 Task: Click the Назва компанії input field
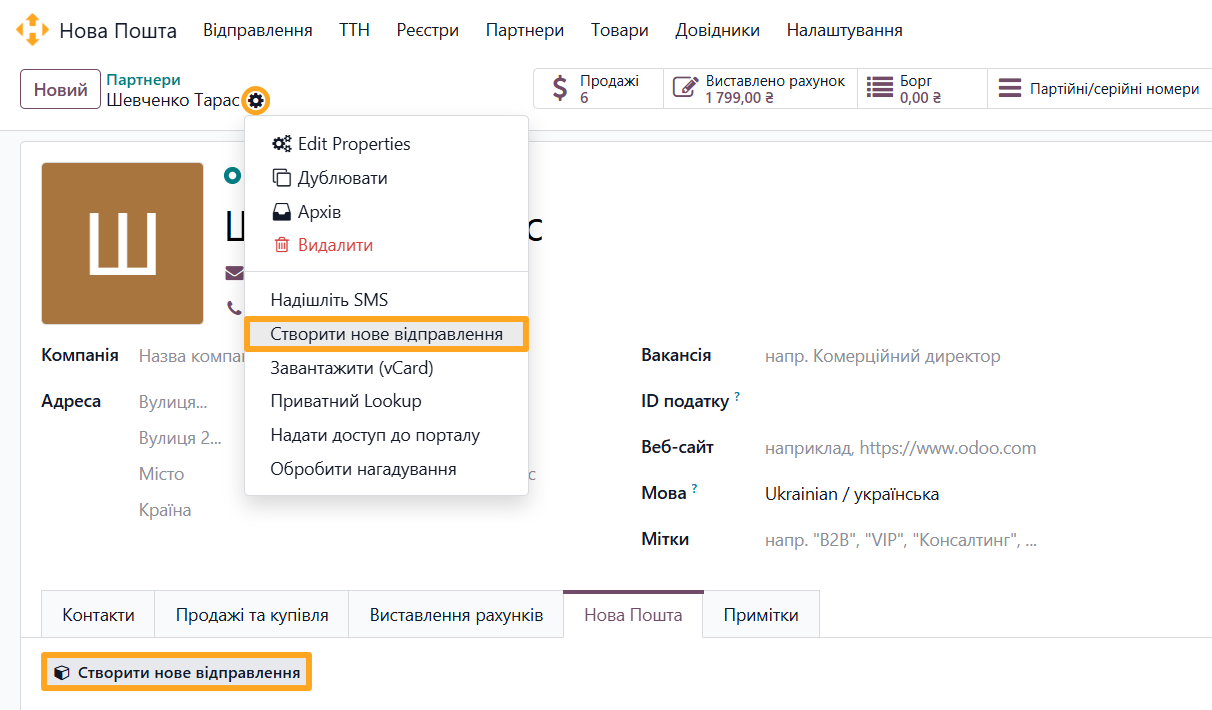click(190, 356)
